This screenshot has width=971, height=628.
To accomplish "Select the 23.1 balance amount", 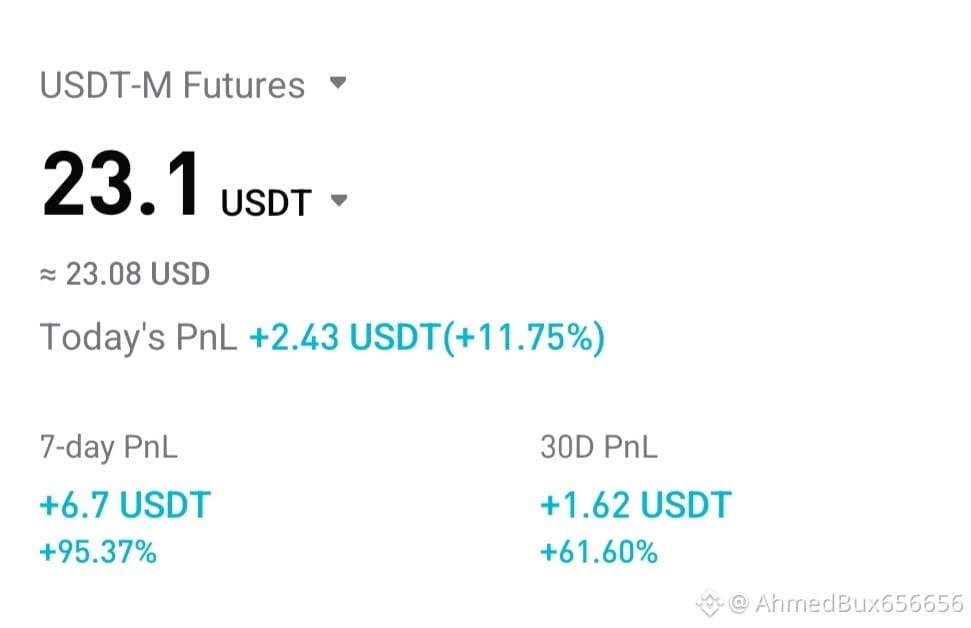I will click(121, 185).
